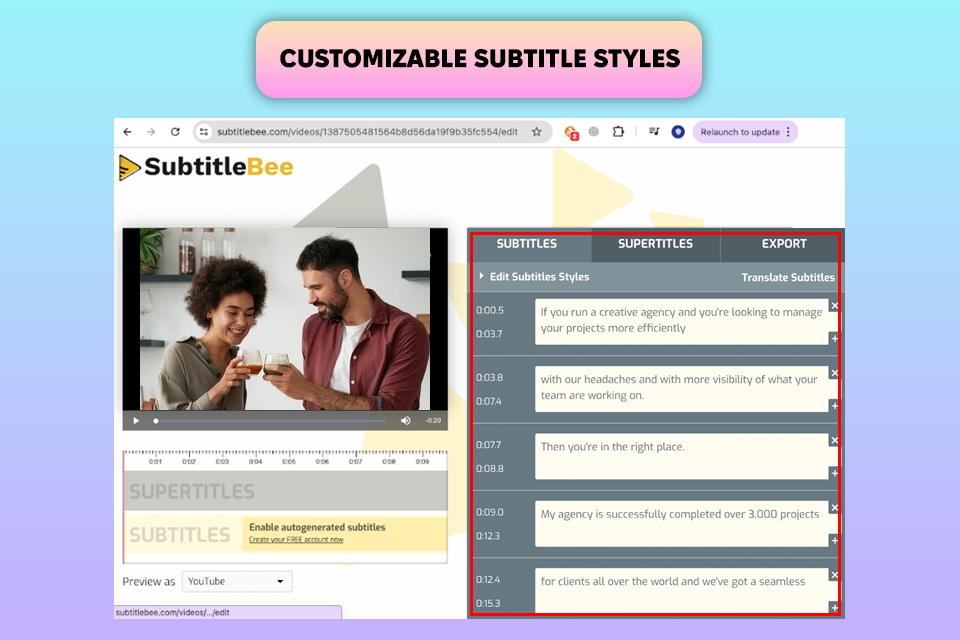Click end time 0:03.7
The width and height of the screenshot is (960, 640).
[x=489, y=334]
